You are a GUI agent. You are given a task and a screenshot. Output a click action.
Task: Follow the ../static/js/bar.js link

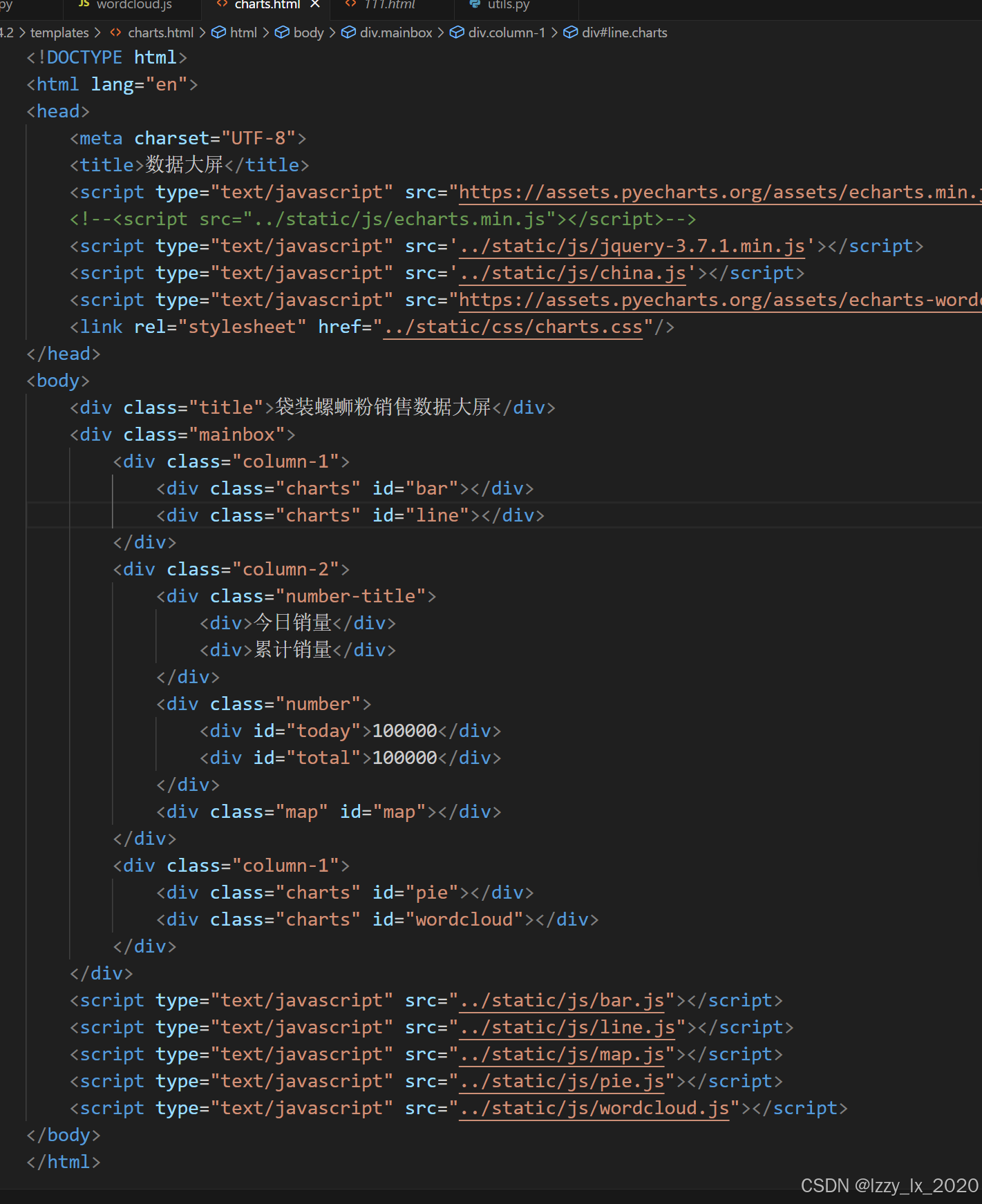tap(562, 1000)
